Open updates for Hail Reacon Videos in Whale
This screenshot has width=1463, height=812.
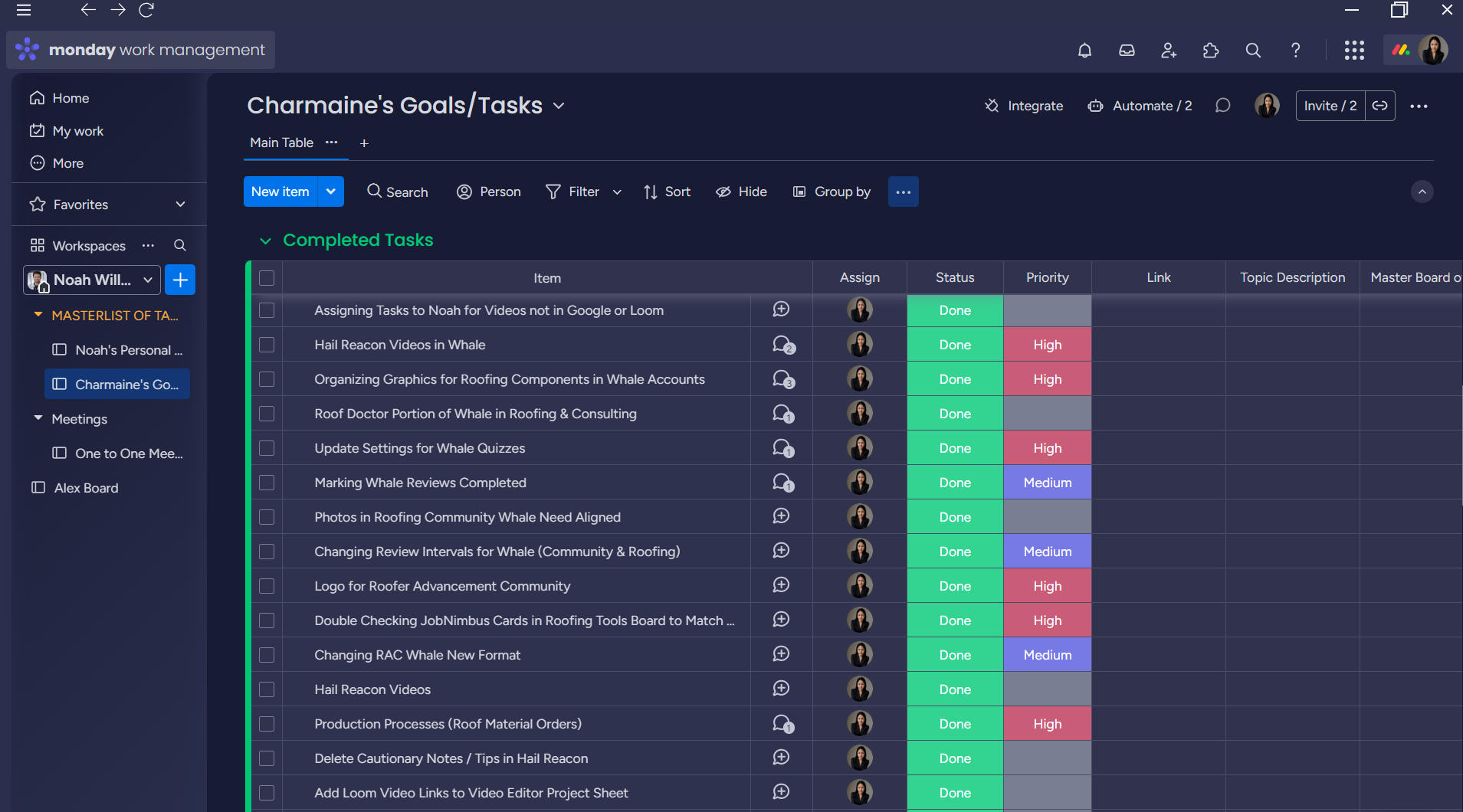coord(783,345)
